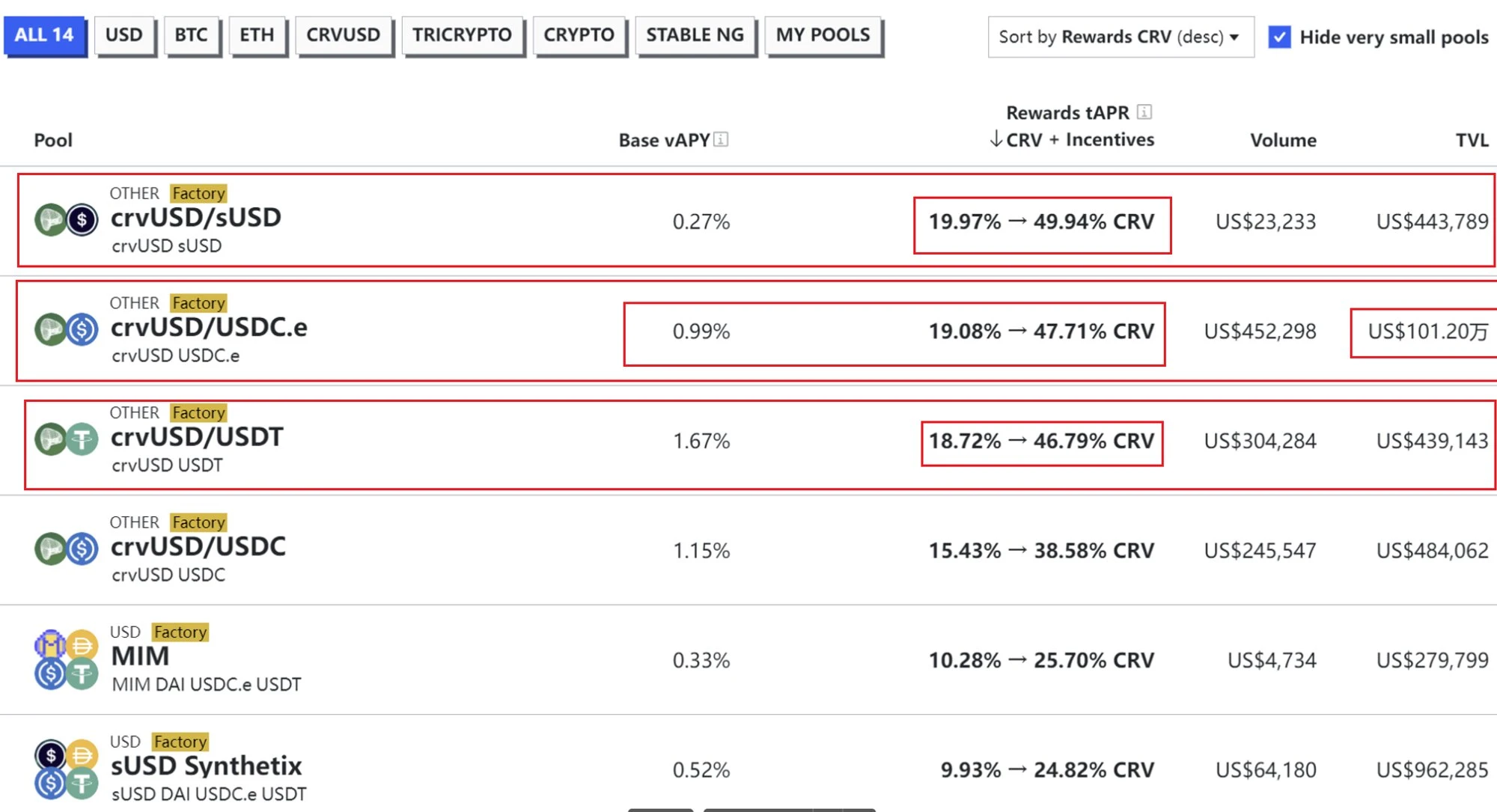Select the USD category filter
This screenshot has height=812, width=1497.
[x=124, y=34]
